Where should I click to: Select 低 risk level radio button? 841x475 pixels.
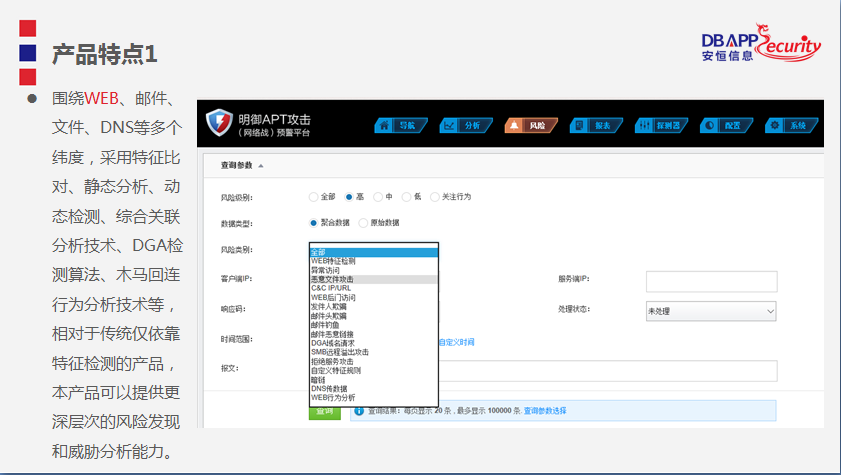[x=407, y=197]
